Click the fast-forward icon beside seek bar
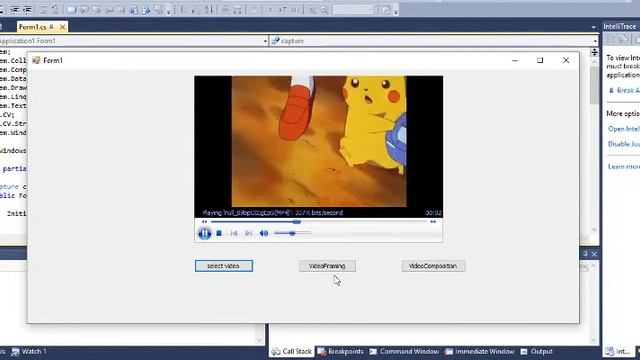This screenshot has height=360, width=640. point(433,222)
